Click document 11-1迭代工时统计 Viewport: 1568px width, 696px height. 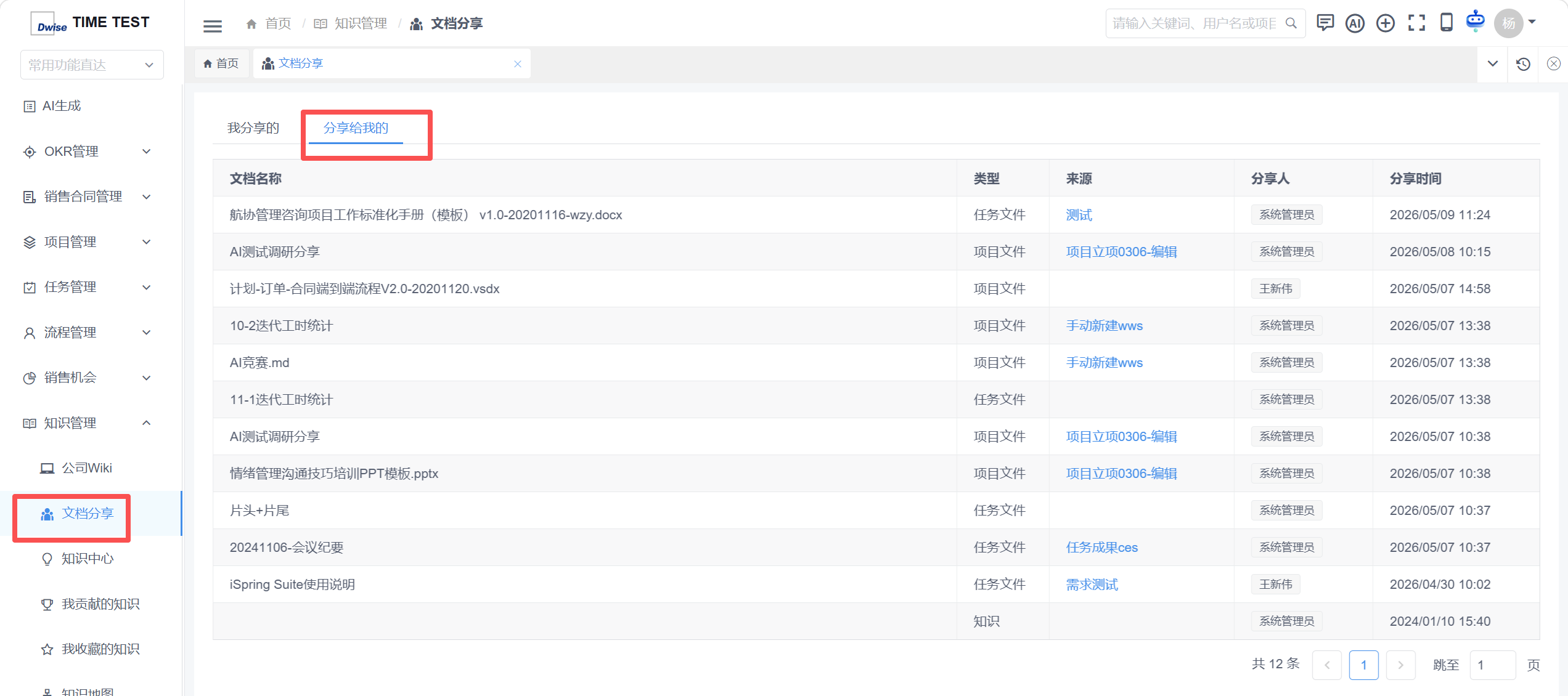[281, 400]
